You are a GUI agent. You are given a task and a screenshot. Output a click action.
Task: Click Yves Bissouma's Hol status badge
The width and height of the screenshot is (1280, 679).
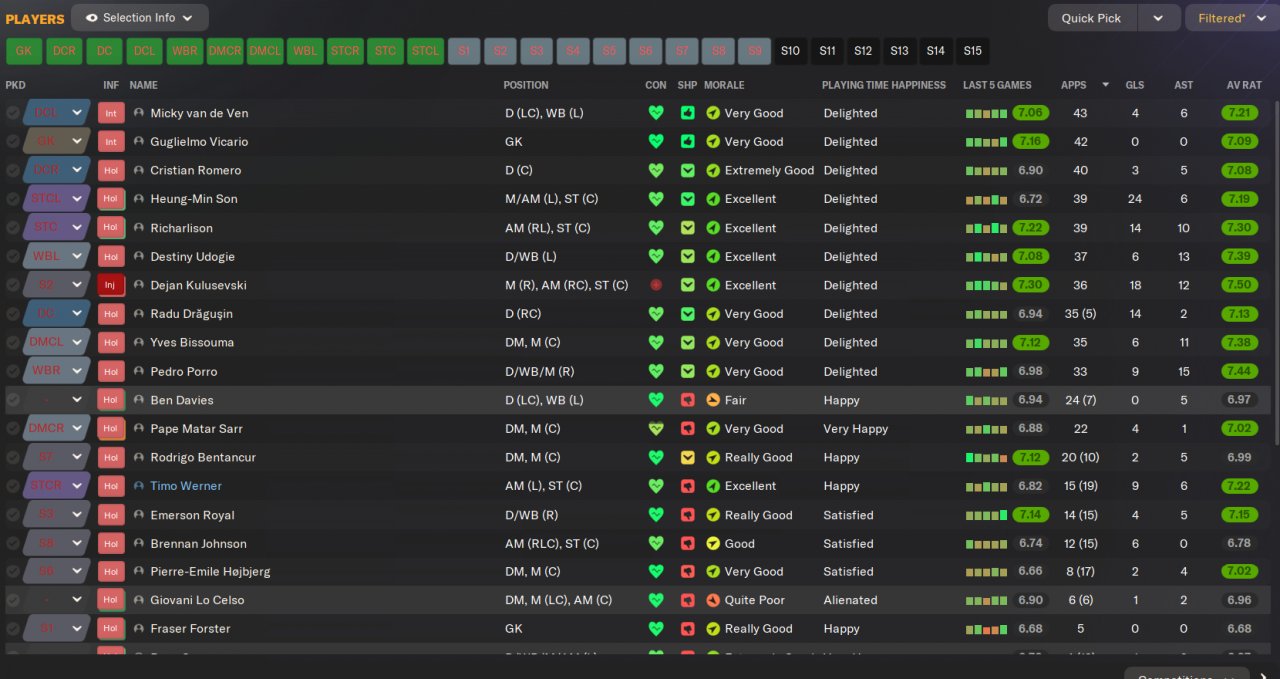pos(111,342)
